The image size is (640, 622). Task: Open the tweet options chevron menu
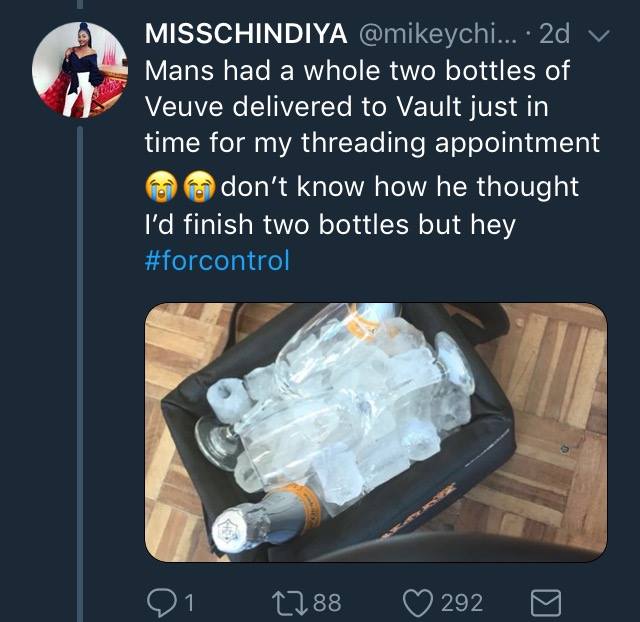pos(598,36)
